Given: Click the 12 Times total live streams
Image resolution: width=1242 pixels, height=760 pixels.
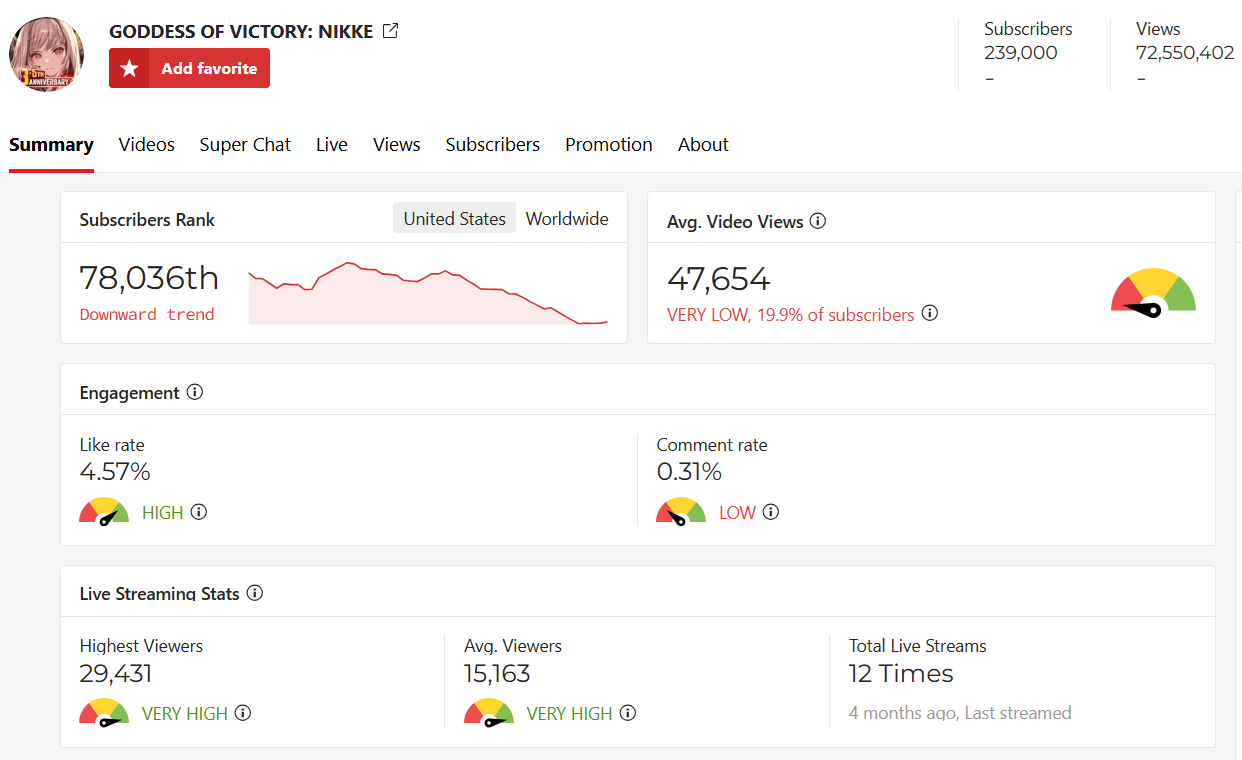Looking at the screenshot, I should click(901, 673).
